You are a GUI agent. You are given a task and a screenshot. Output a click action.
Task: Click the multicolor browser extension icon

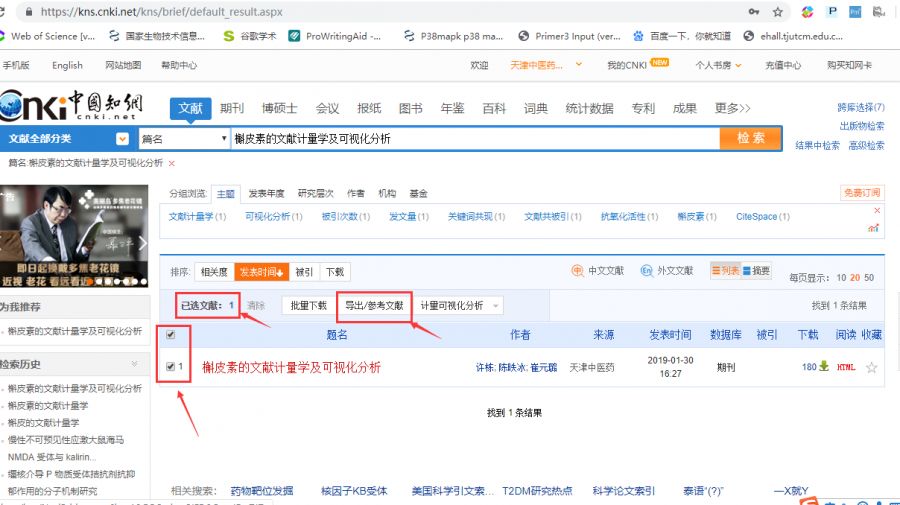point(808,11)
